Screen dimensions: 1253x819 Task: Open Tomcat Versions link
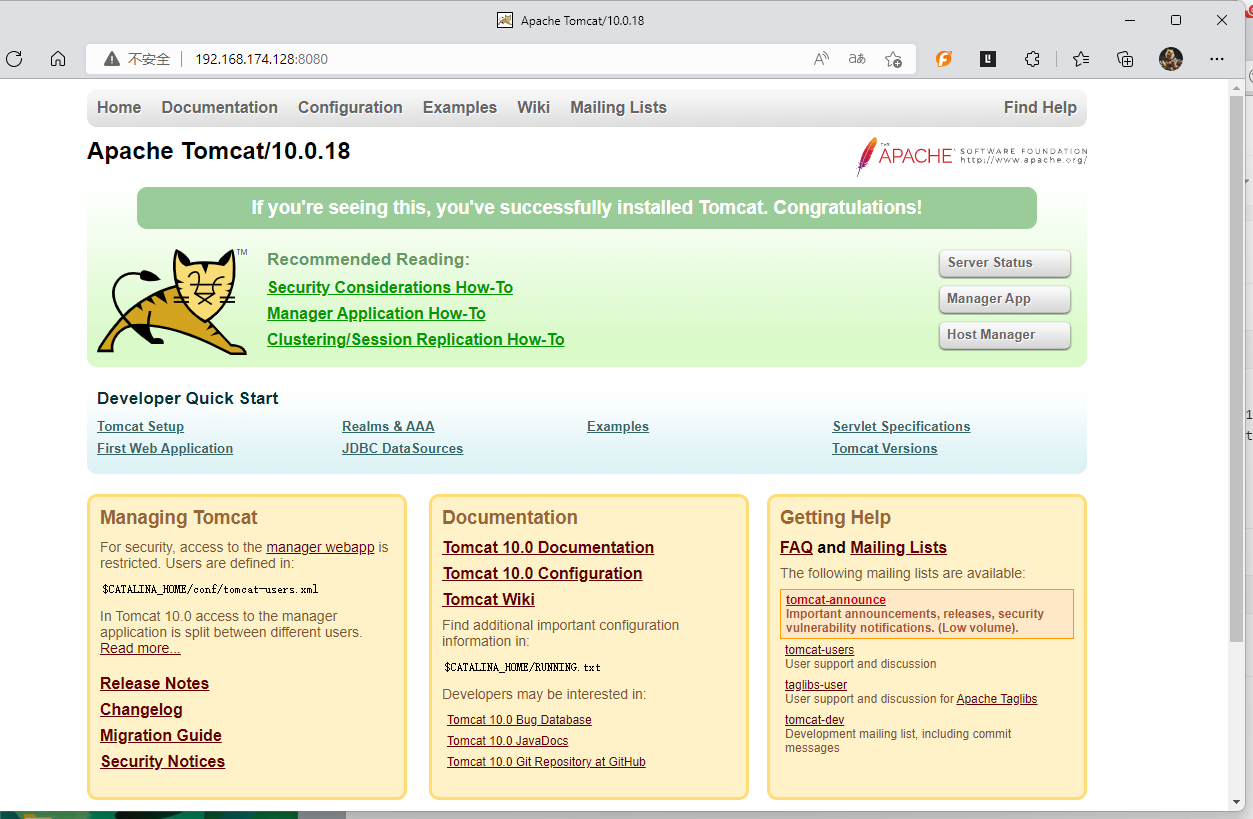coord(885,449)
